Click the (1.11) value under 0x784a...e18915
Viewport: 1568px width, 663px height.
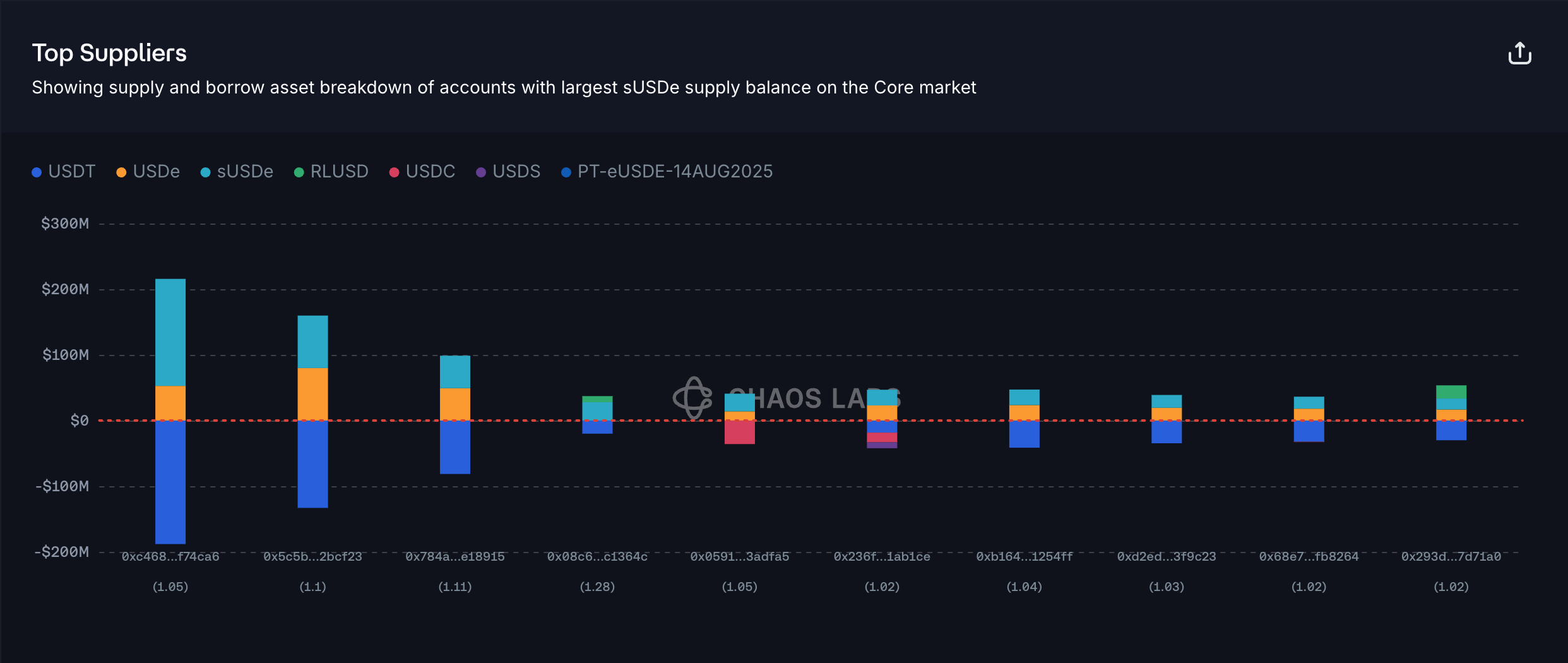(x=455, y=587)
